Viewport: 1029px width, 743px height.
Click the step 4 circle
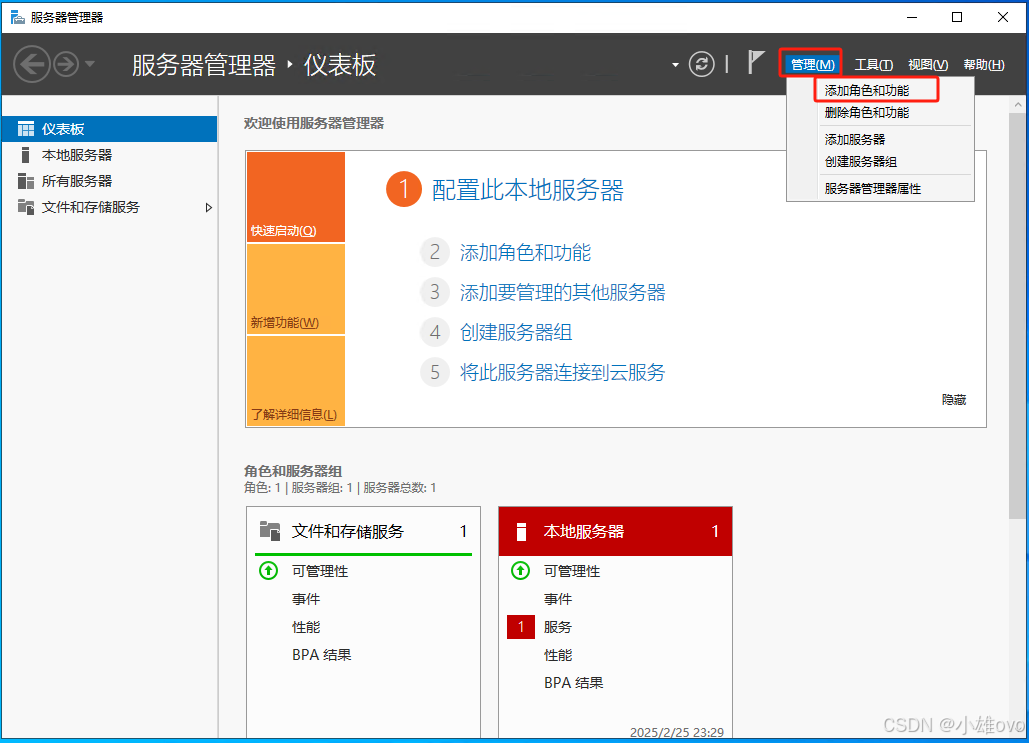point(434,332)
